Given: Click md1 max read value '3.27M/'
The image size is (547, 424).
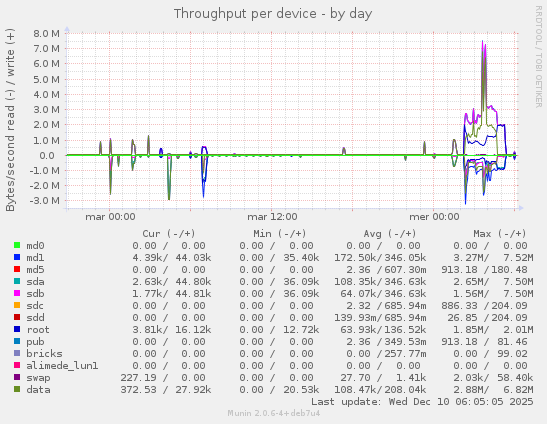Looking at the screenshot, I should click(471, 258).
